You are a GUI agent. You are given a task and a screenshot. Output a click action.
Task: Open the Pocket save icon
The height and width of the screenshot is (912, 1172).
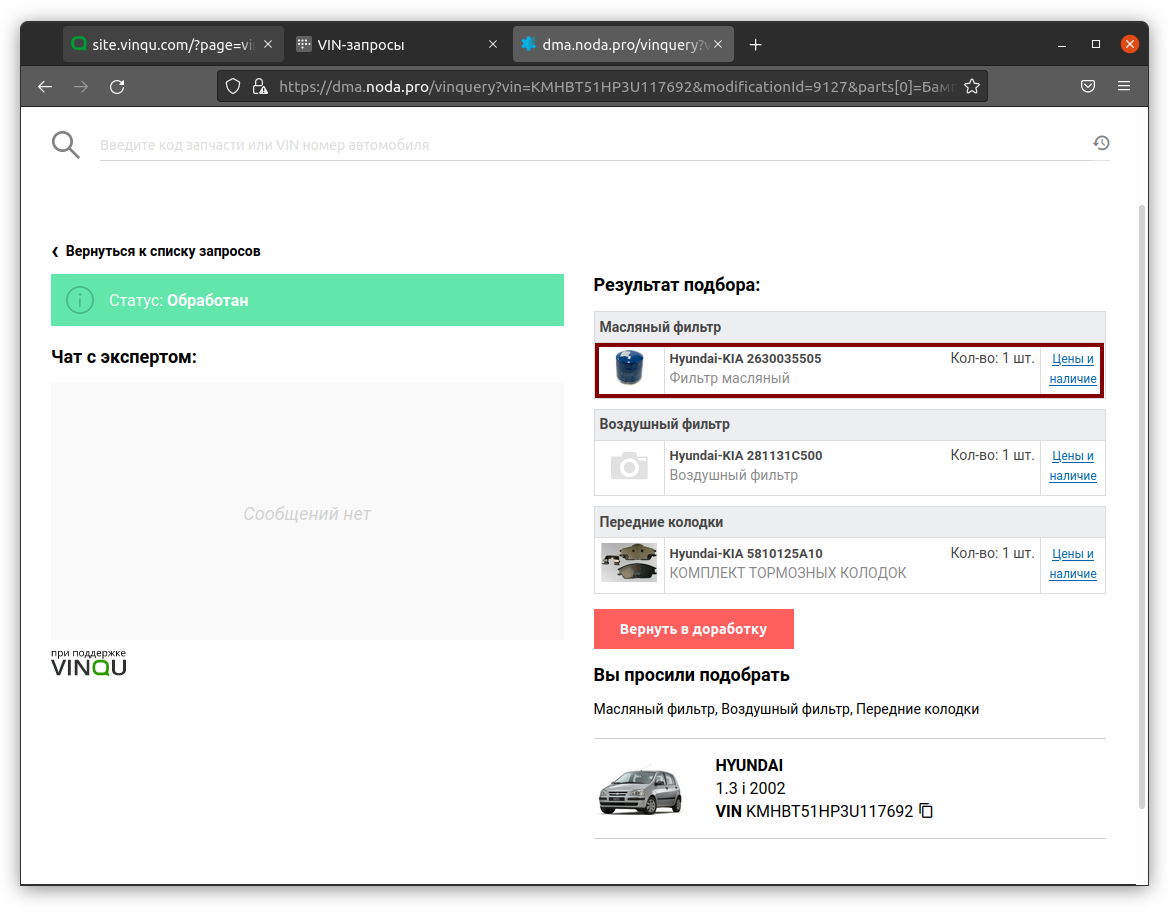pyautogui.click(x=1088, y=86)
